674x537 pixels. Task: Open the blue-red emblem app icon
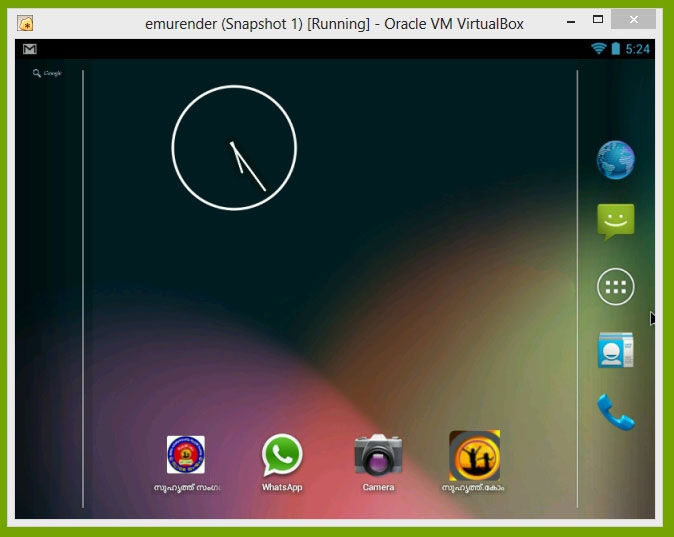coord(186,455)
